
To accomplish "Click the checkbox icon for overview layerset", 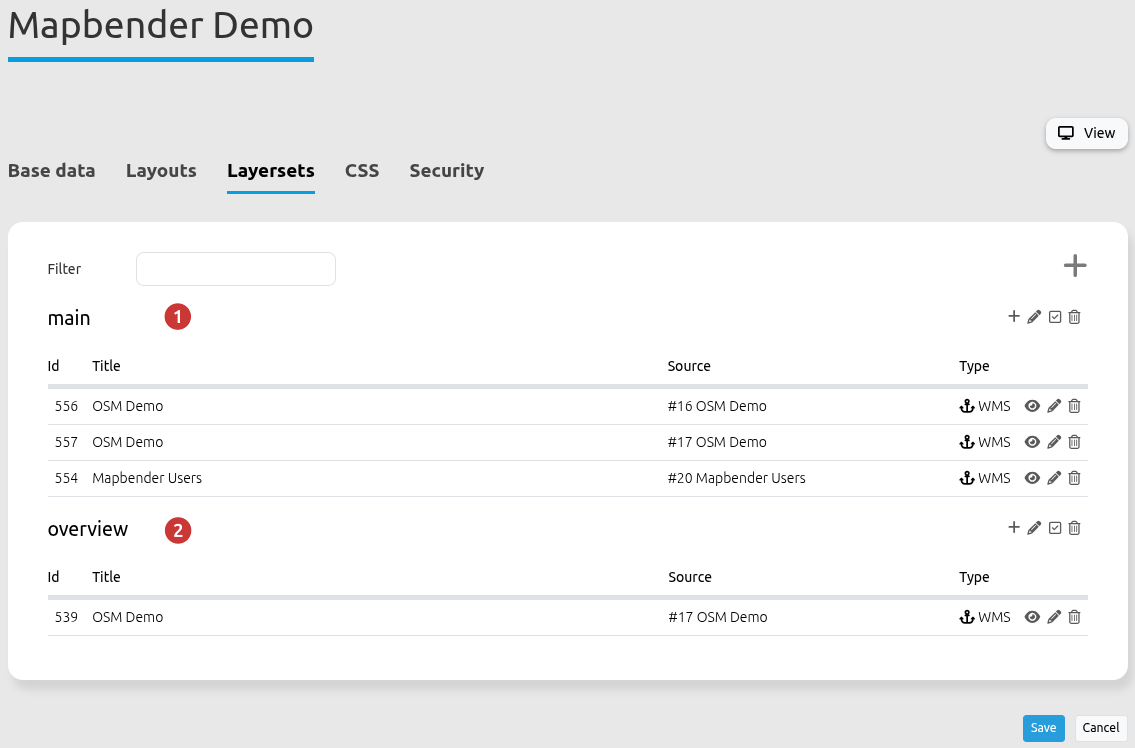I will (x=1054, y=528).
